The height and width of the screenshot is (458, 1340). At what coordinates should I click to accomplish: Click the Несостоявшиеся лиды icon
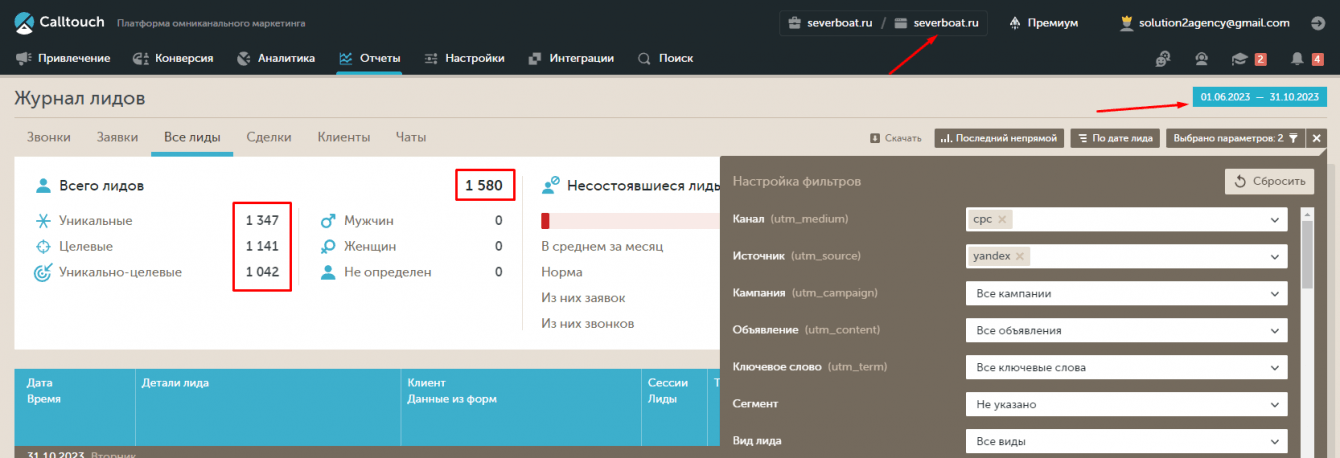550,185
